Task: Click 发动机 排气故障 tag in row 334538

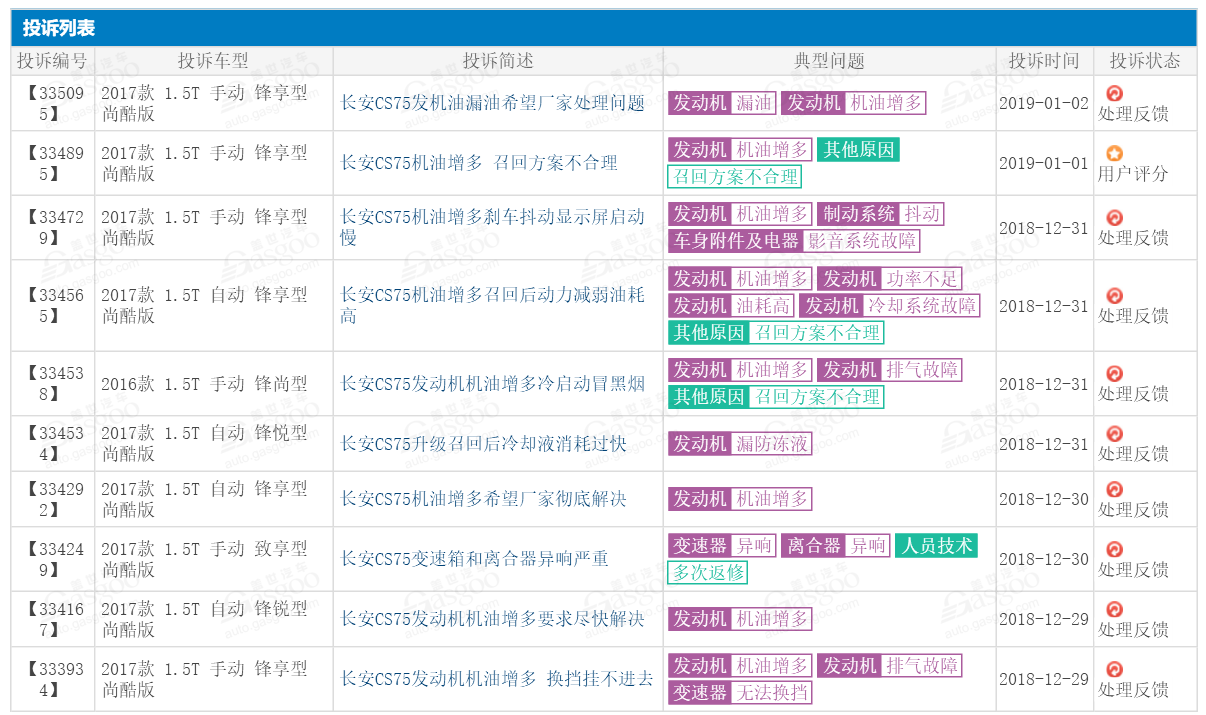Action: [889, 370]
